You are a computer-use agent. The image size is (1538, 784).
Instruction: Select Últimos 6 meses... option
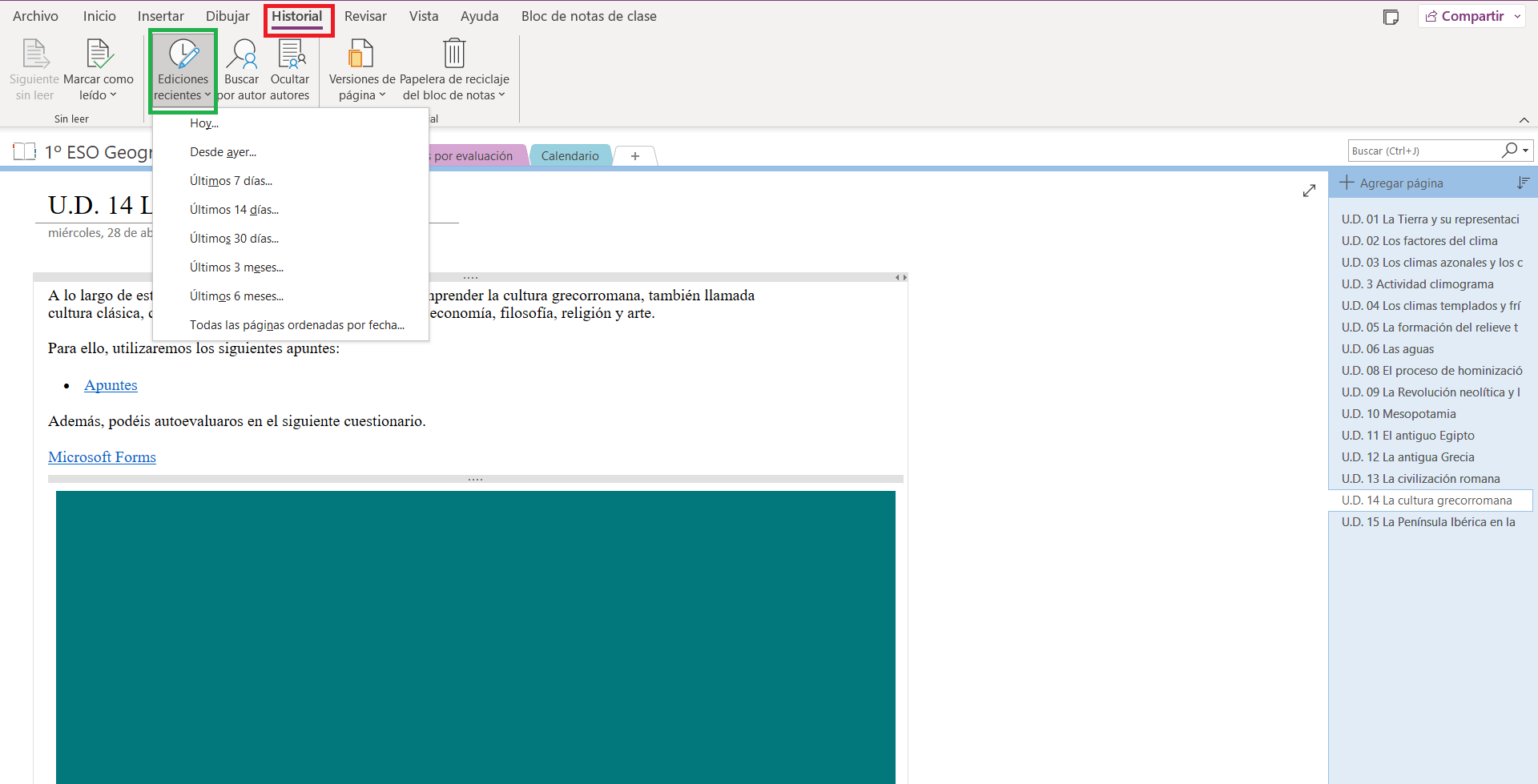[291, 296]
